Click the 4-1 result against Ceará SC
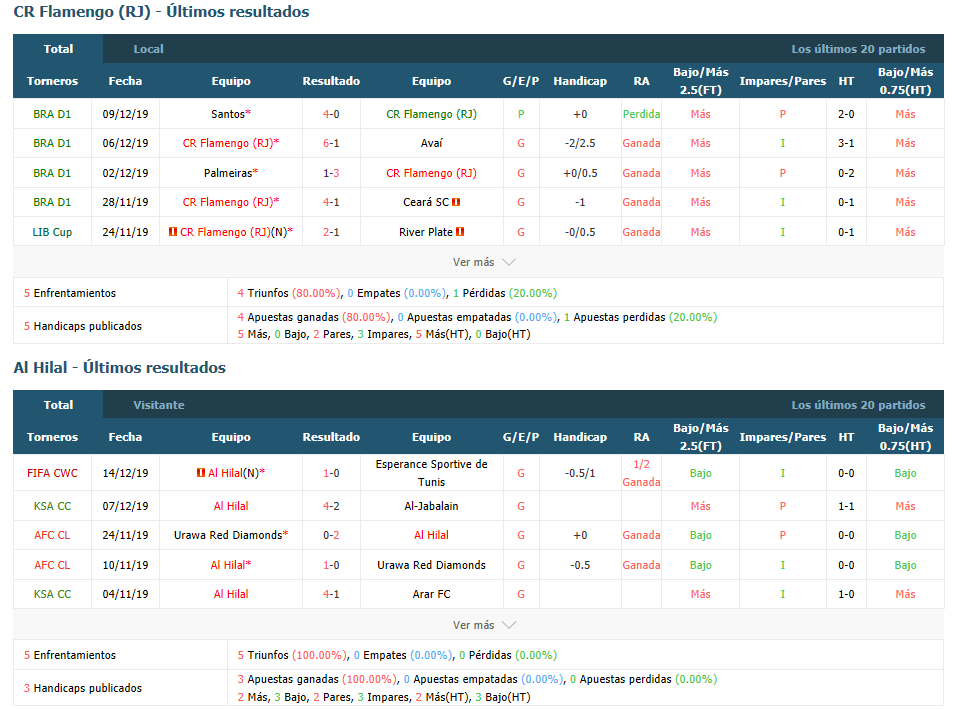 tap(331, 203)
